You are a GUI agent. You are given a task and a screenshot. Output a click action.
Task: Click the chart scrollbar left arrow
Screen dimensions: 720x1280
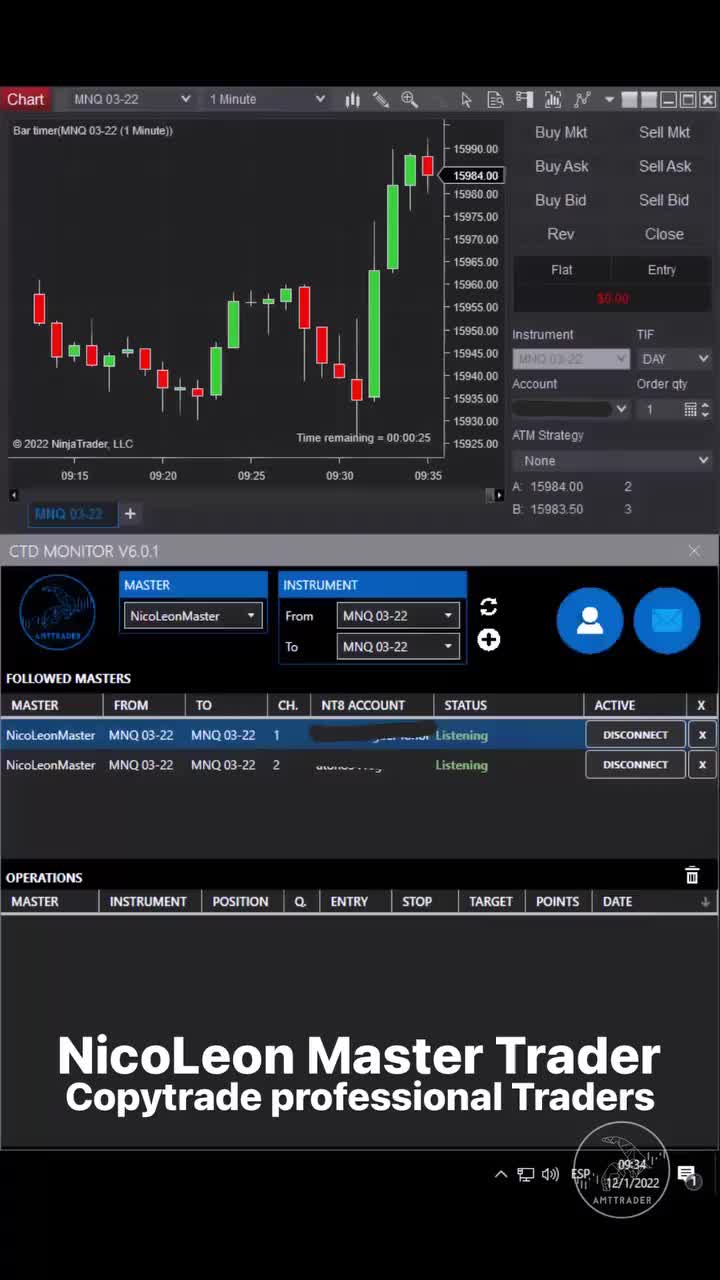tap(13, 495)
